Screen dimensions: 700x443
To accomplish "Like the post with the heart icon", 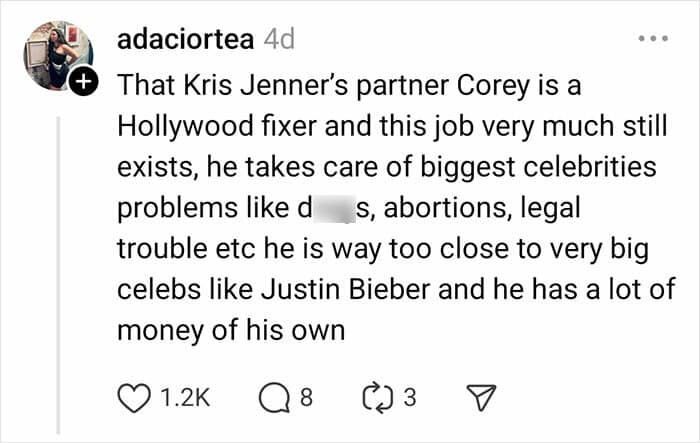I will click(x=133, y=397).
